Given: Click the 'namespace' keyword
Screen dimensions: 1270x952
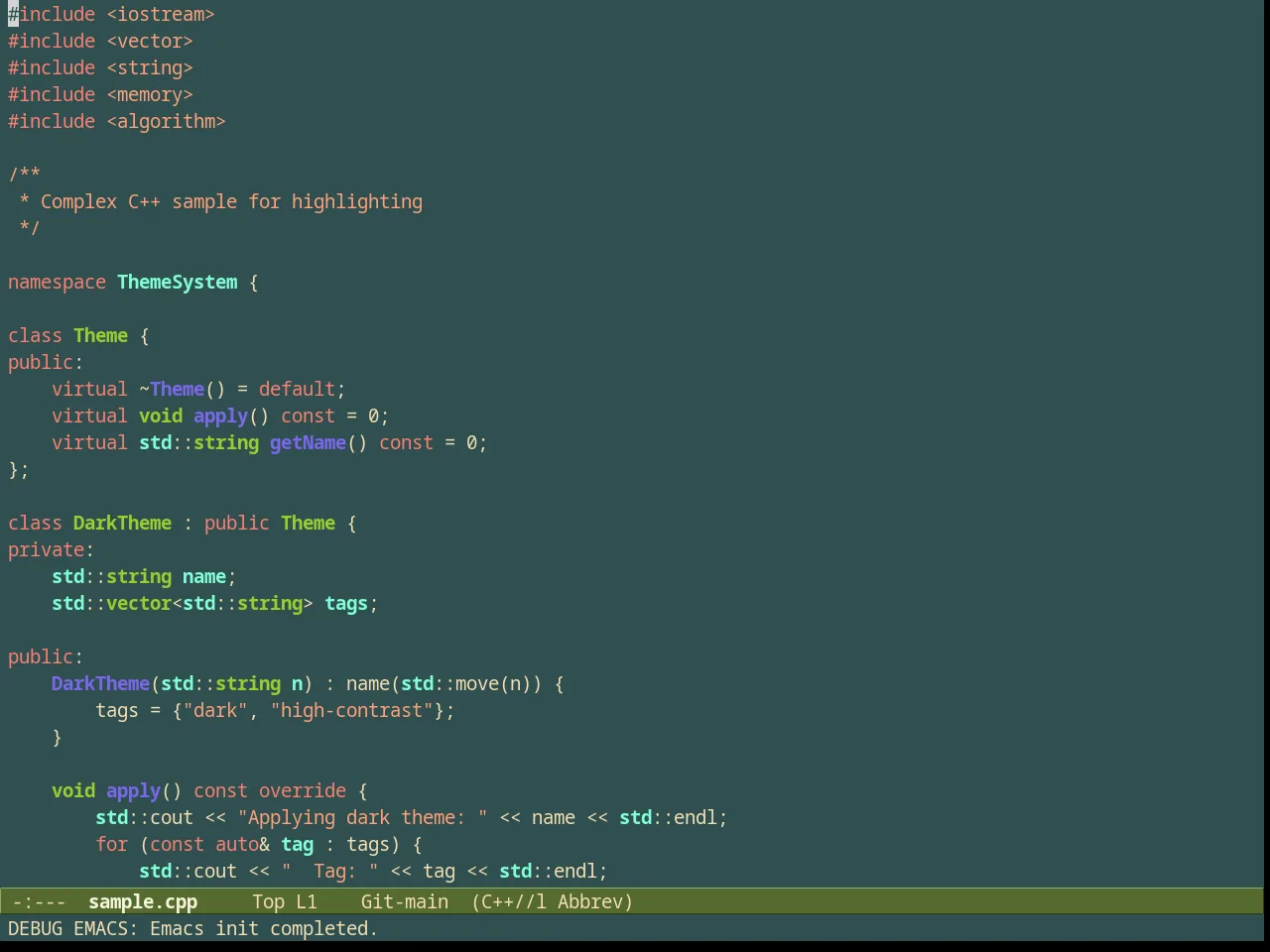Looking at the screenshot, I should point(57,282).
